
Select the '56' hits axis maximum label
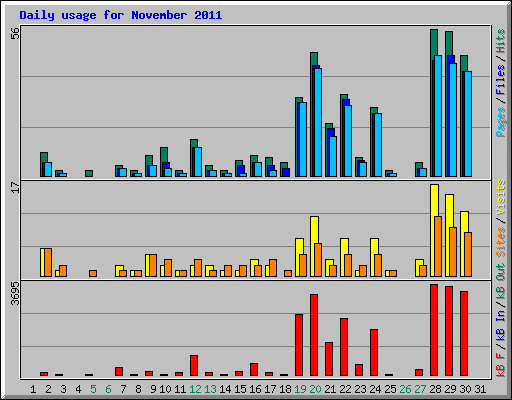tap(15, 33)
